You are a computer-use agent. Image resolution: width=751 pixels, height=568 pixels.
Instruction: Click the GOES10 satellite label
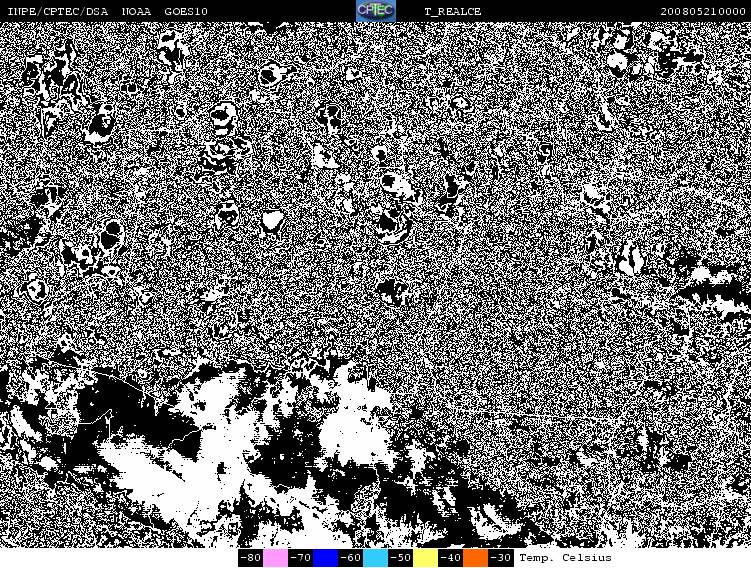coord(186,11)
